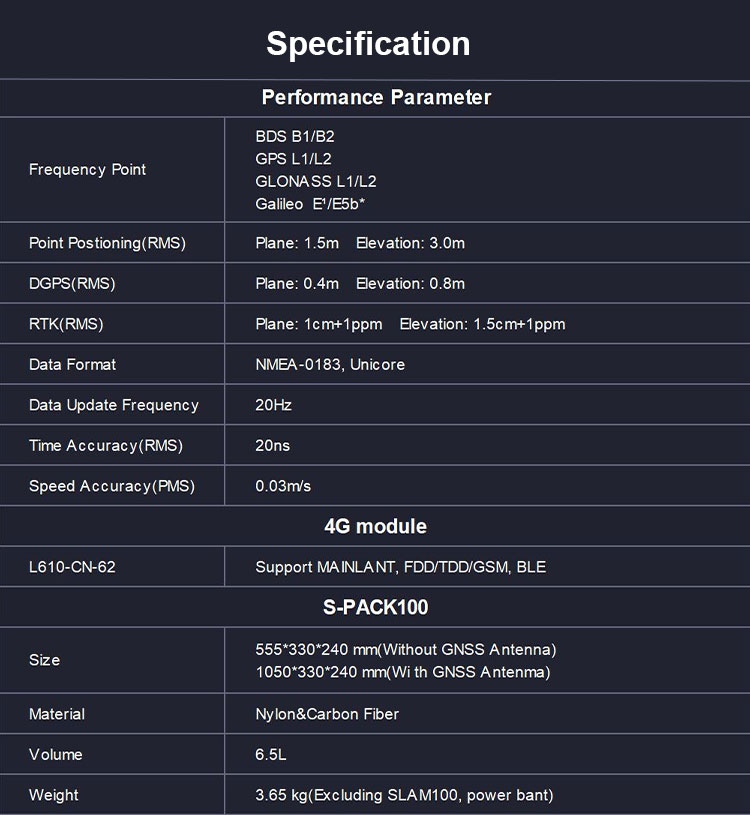Click the RTK(RMS) row label

point(66,324)
